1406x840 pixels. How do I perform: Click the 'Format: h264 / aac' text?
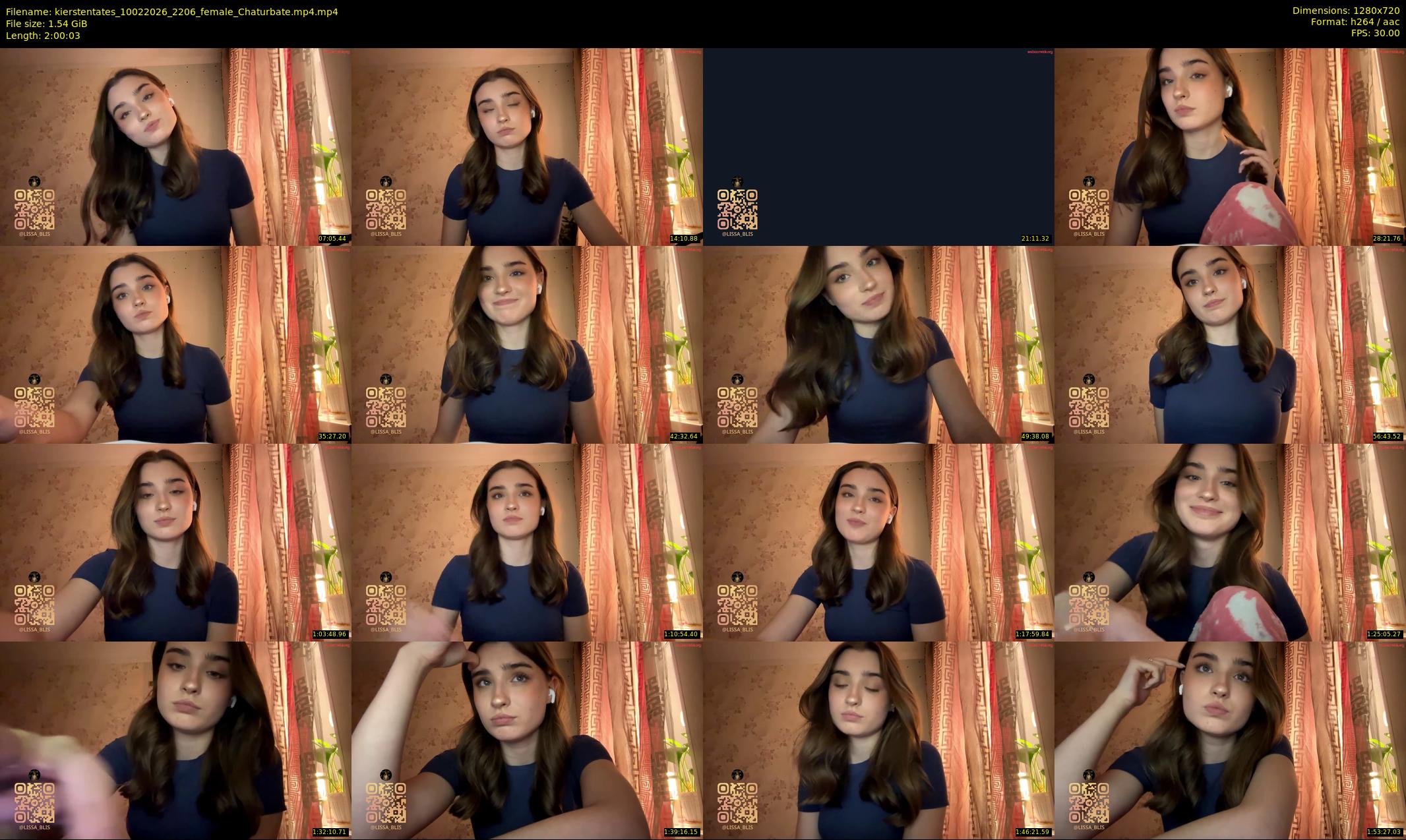(1355, 22)
